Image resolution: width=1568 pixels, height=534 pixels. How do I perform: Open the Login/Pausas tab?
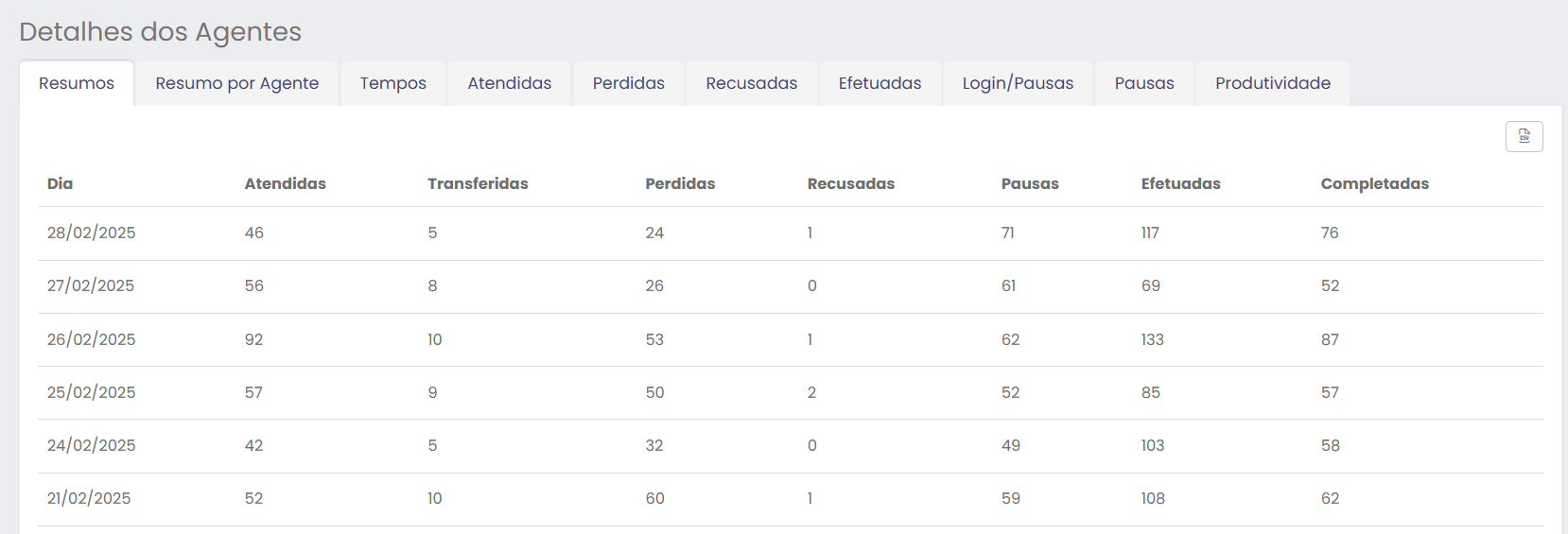coord(1018,83)
